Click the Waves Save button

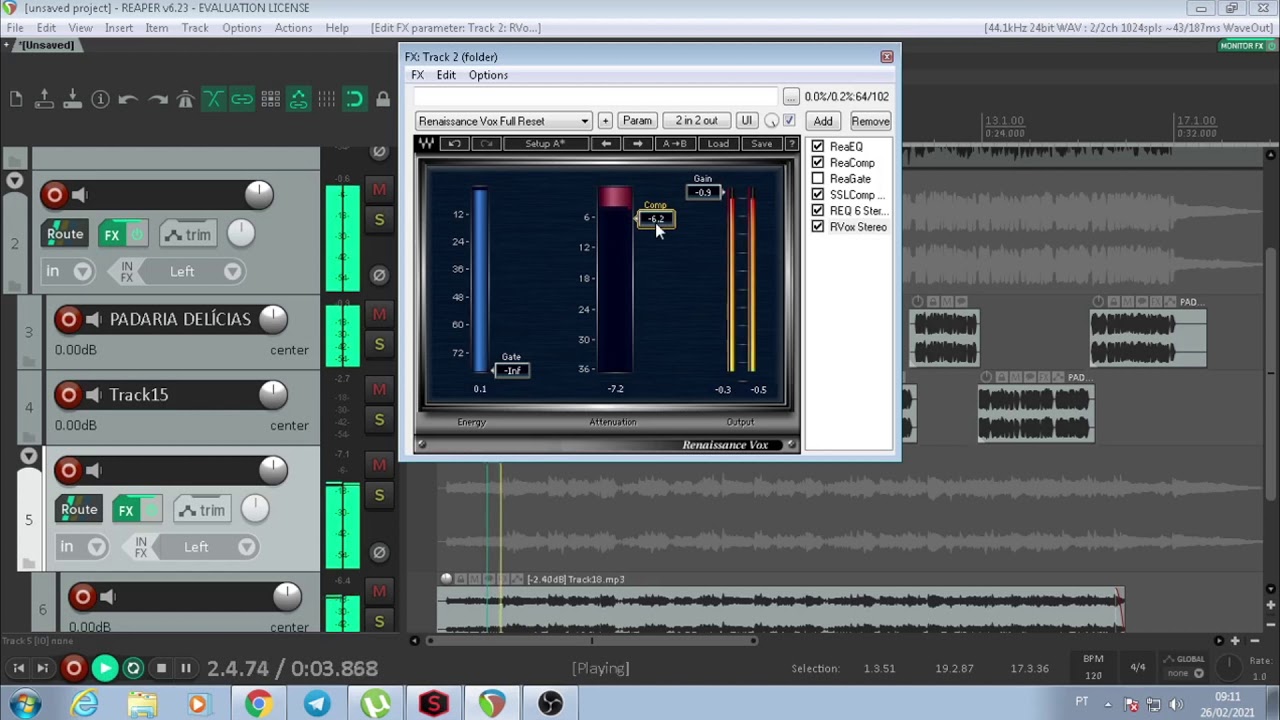[761, 144]
